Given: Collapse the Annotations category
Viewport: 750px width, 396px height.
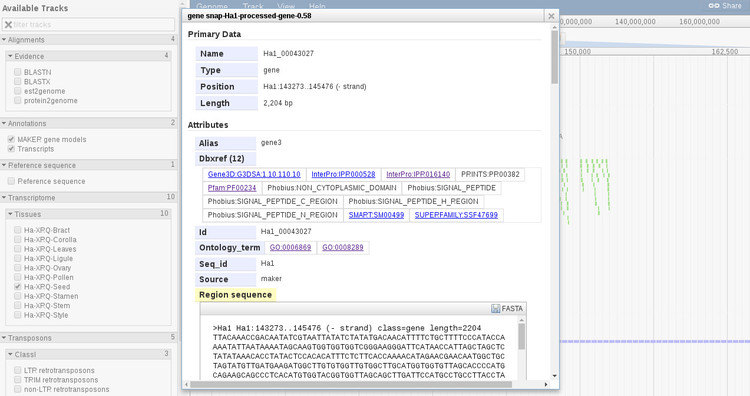Looking at the screenshot, I should pyautogui.click(x=88, y=123).
